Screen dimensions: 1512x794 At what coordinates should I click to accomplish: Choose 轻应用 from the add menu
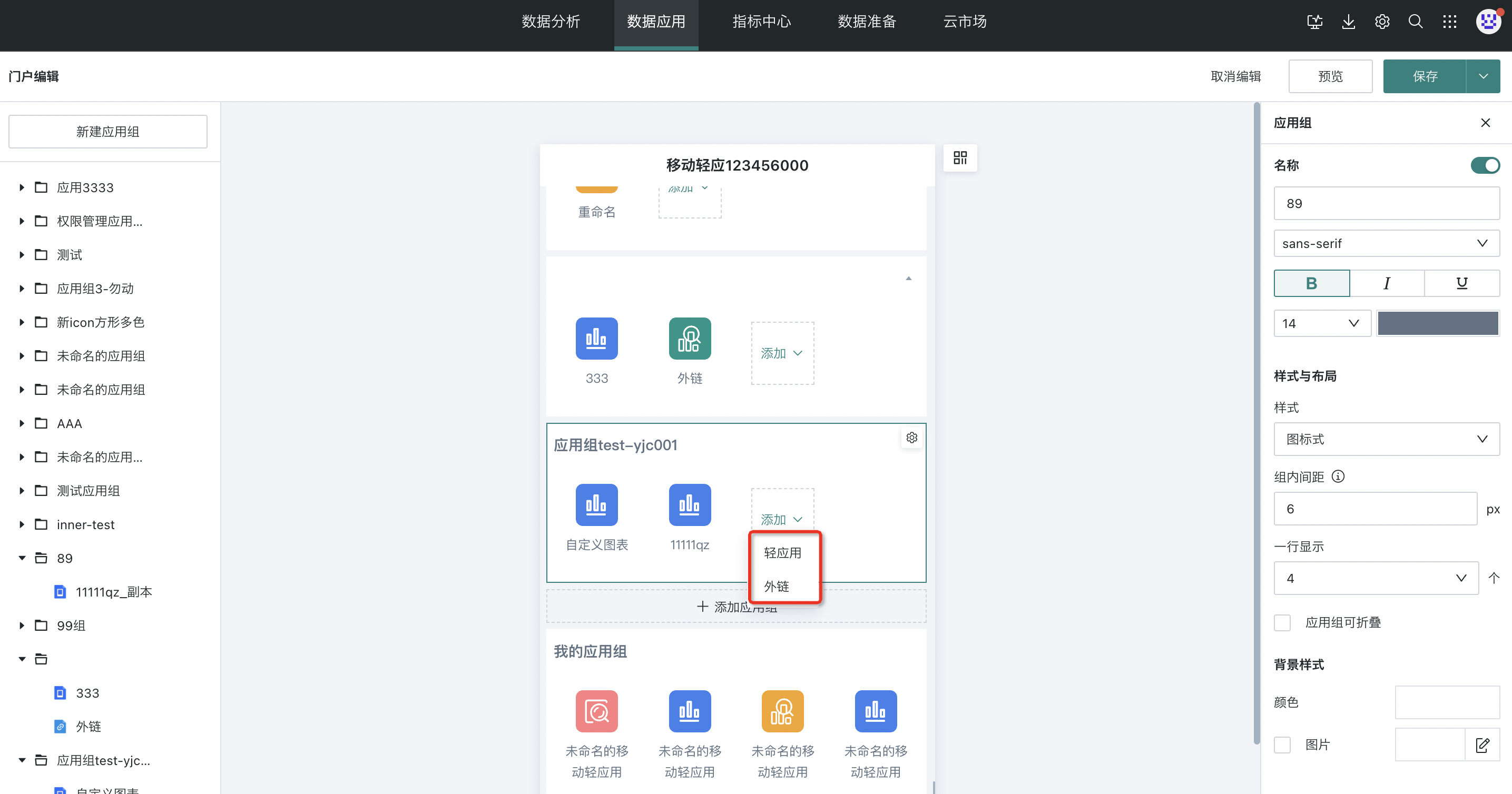pos(782,553)
